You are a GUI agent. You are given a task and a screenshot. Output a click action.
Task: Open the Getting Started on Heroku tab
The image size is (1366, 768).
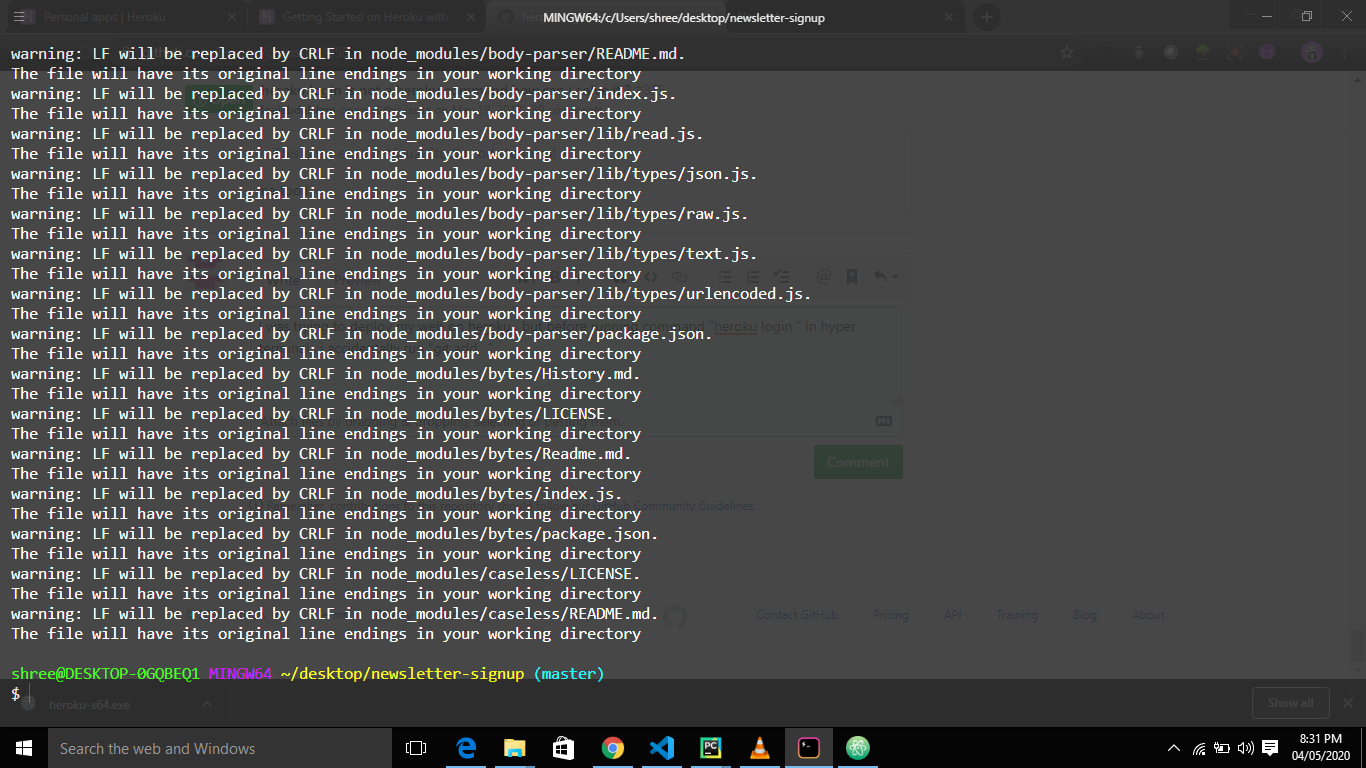(360, 16)
